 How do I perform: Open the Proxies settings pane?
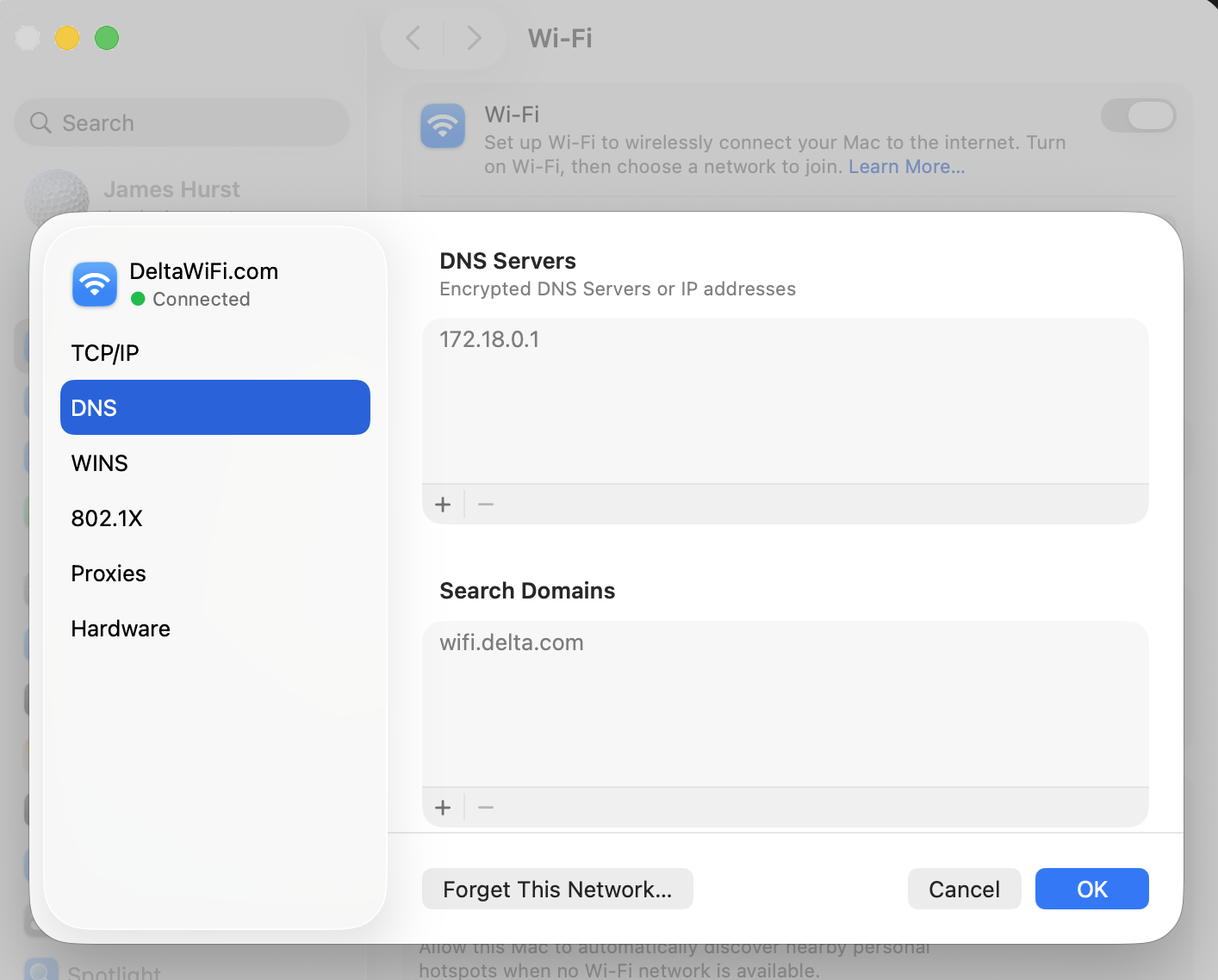pos(109,573)
